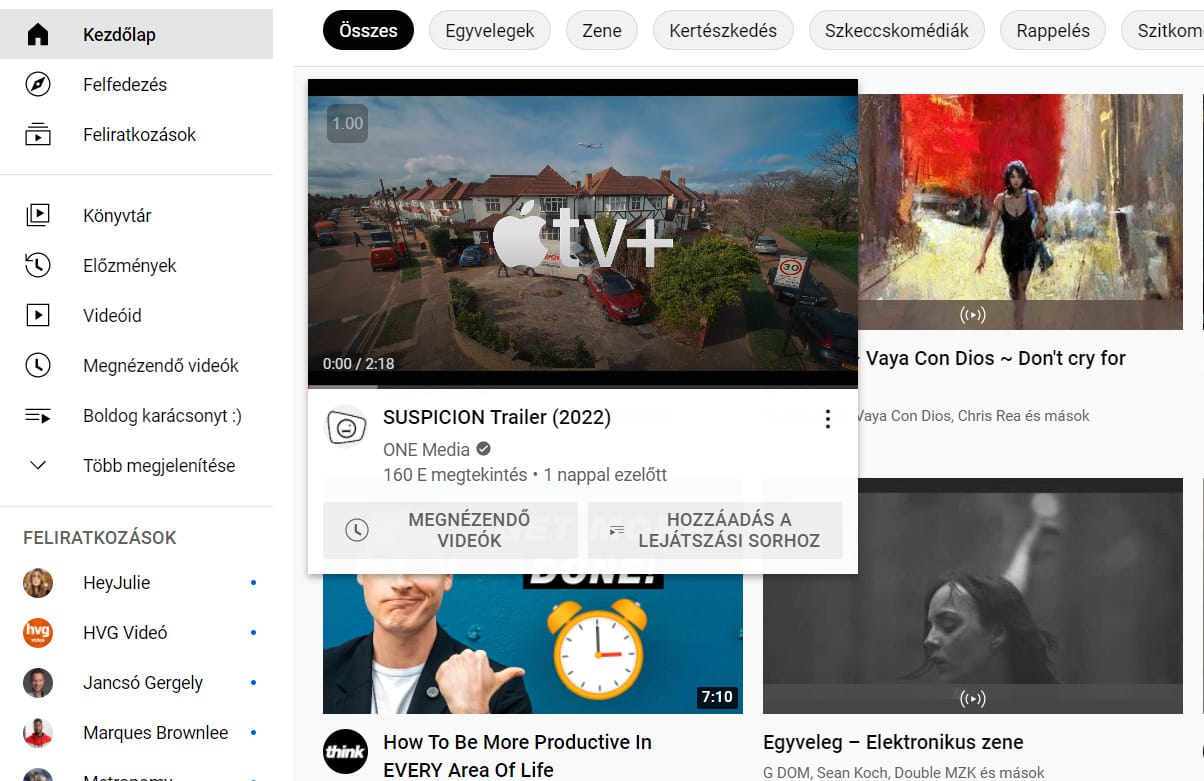Click HVG Videó subscription name

tap(125, 632)
